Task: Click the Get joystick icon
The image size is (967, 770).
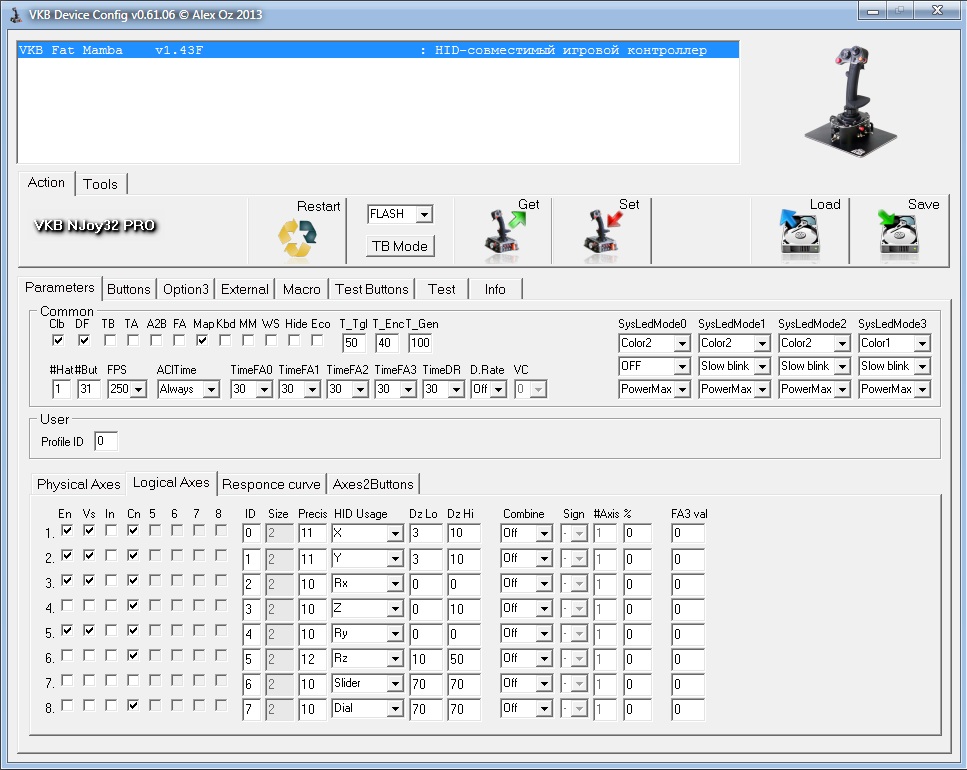Action: click(x=504, y=232)
